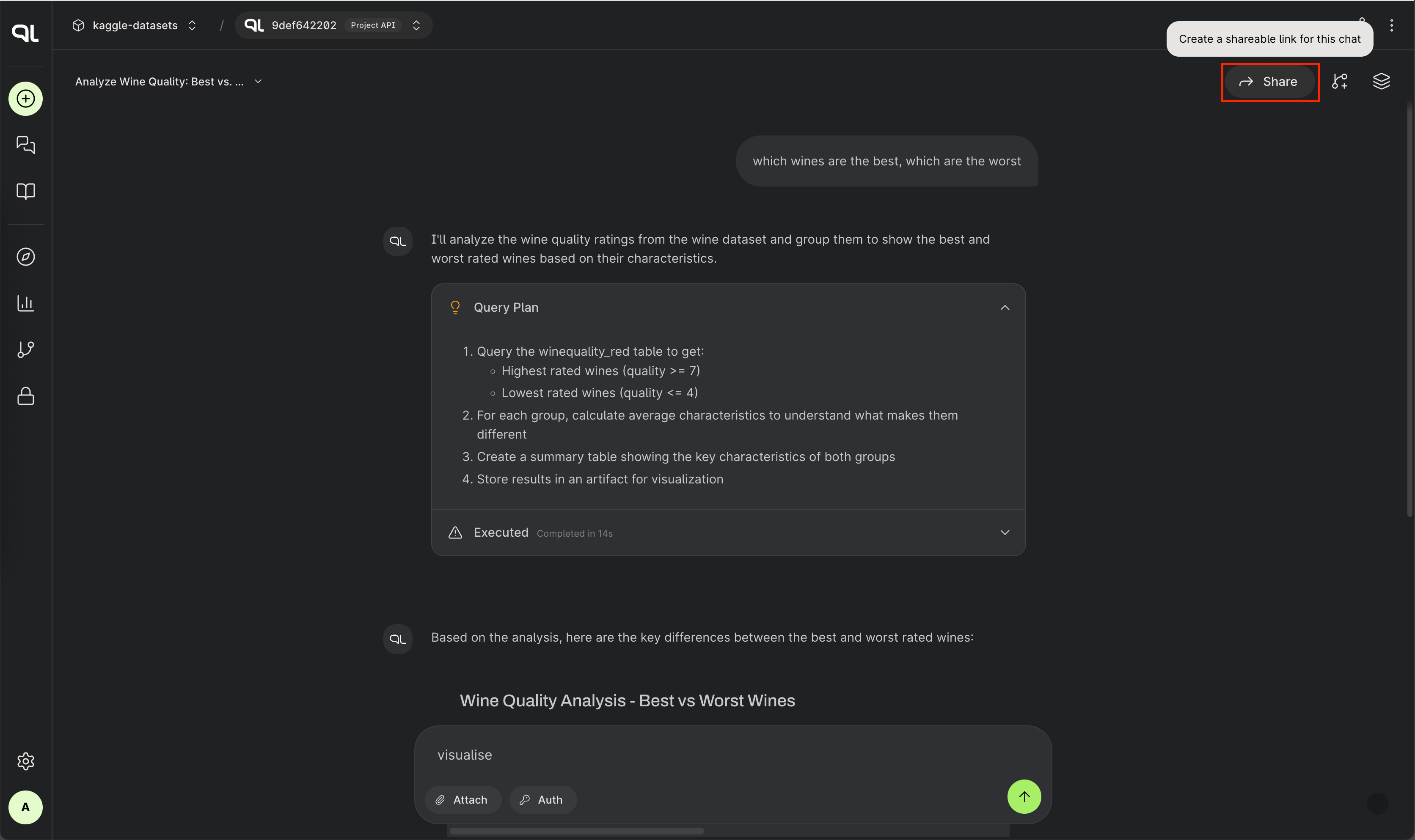This screenshot has height=840, width=1415.
Task: Expand the Executed details section
Action: [x=1005, y=533]
